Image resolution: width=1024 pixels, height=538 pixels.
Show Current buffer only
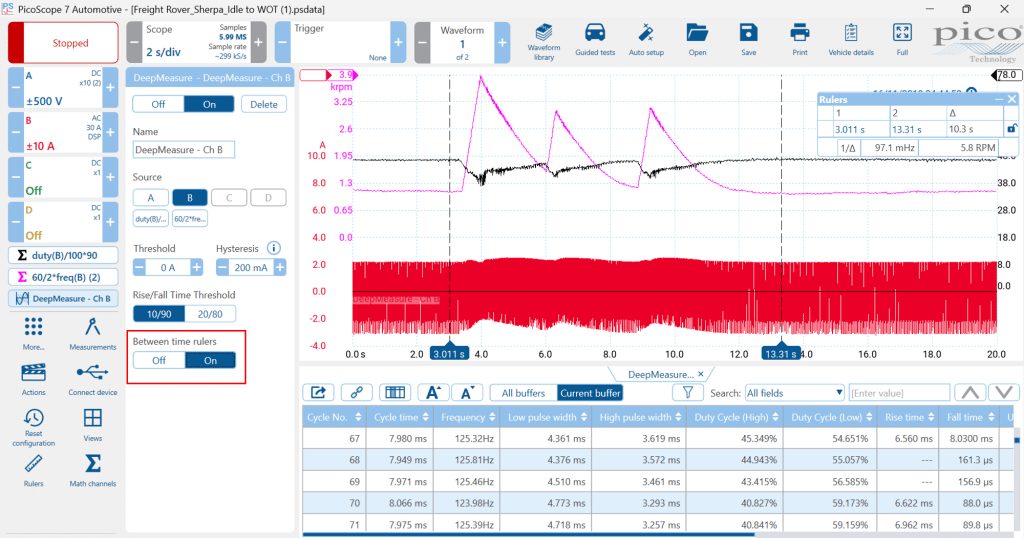pos(590,393)
